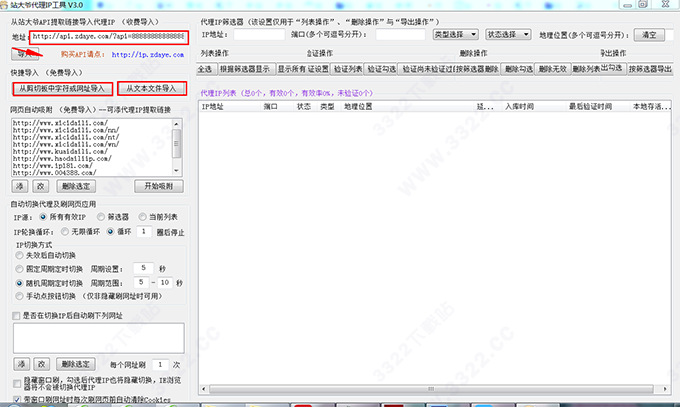Click the IP地址 filter input field

coord(259,35)
